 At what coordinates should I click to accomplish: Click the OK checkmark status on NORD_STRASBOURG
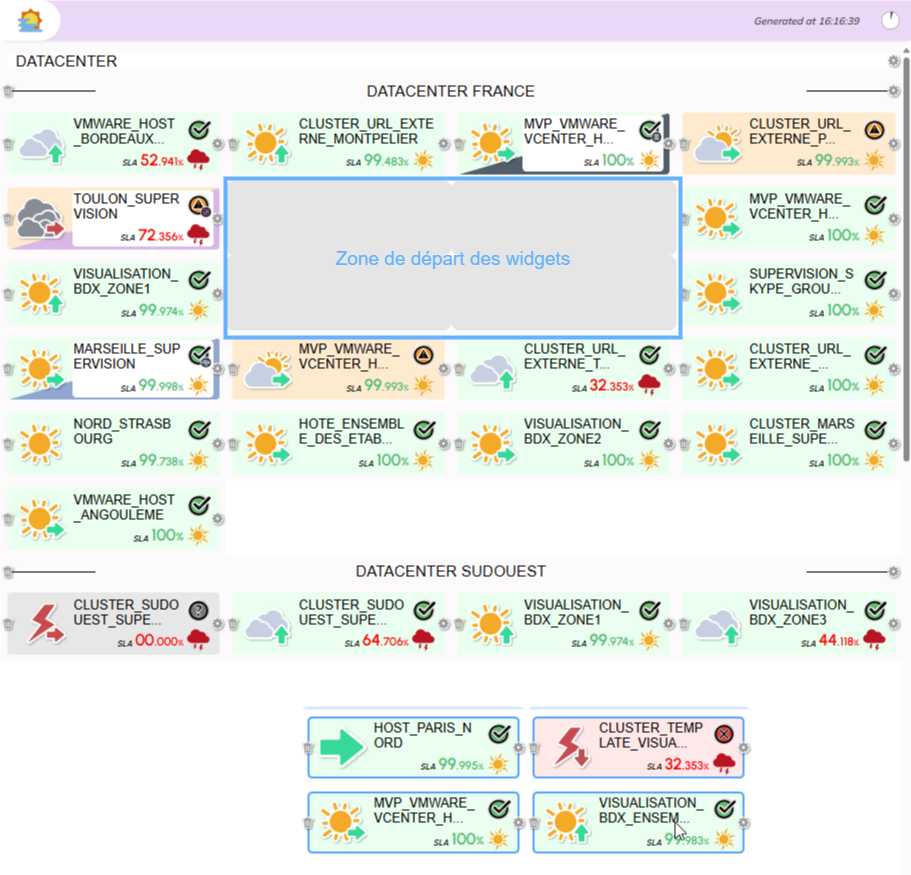pos(199,430)
